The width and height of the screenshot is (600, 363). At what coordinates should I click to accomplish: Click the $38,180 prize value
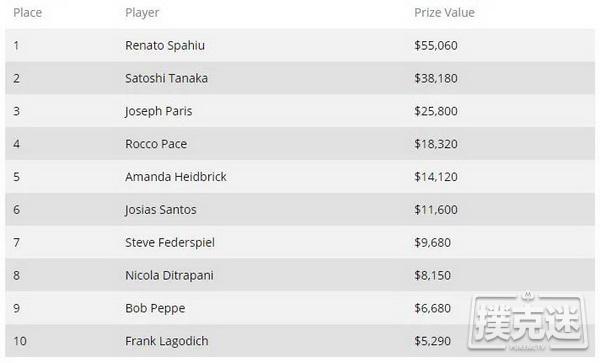(436, 79)
